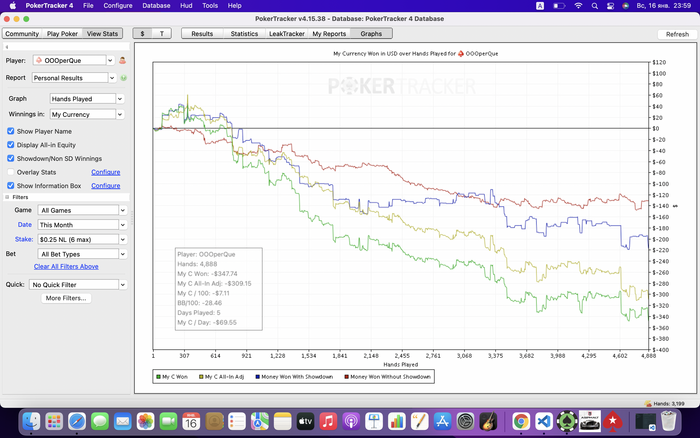700x438 pixels.
Task: Click the More Filters... button
Action: 66,298
